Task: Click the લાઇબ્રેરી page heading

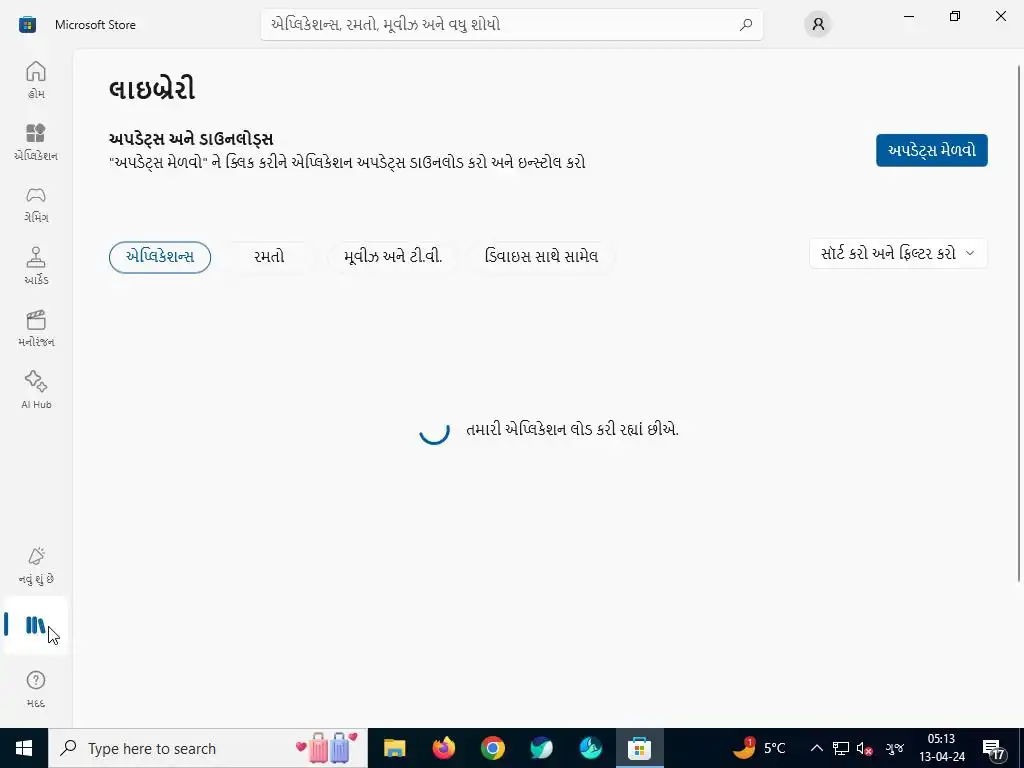Action: click(152, 89)
